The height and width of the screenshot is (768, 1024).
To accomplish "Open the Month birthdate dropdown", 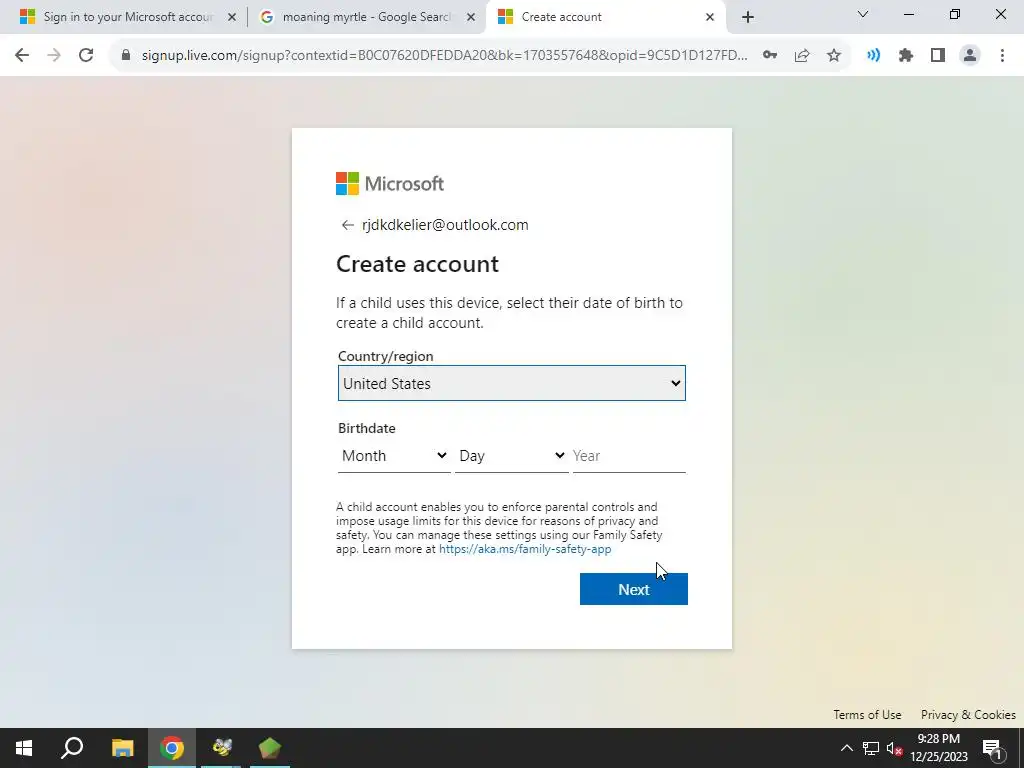I will 394,456.
